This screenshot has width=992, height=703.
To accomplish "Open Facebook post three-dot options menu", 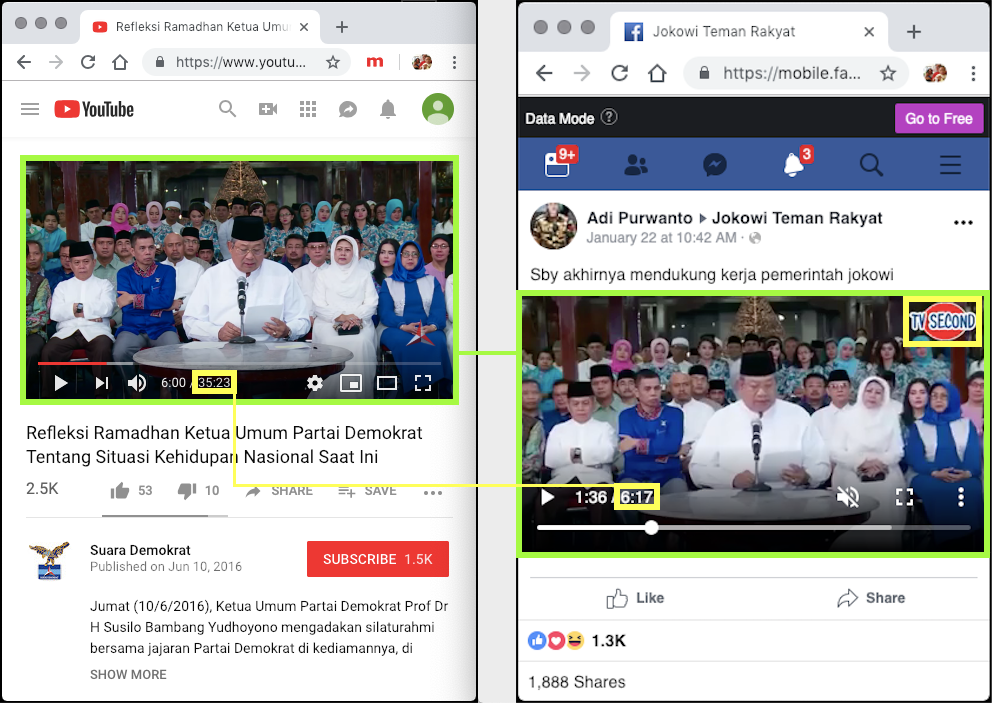I will (x=963, y=223).
